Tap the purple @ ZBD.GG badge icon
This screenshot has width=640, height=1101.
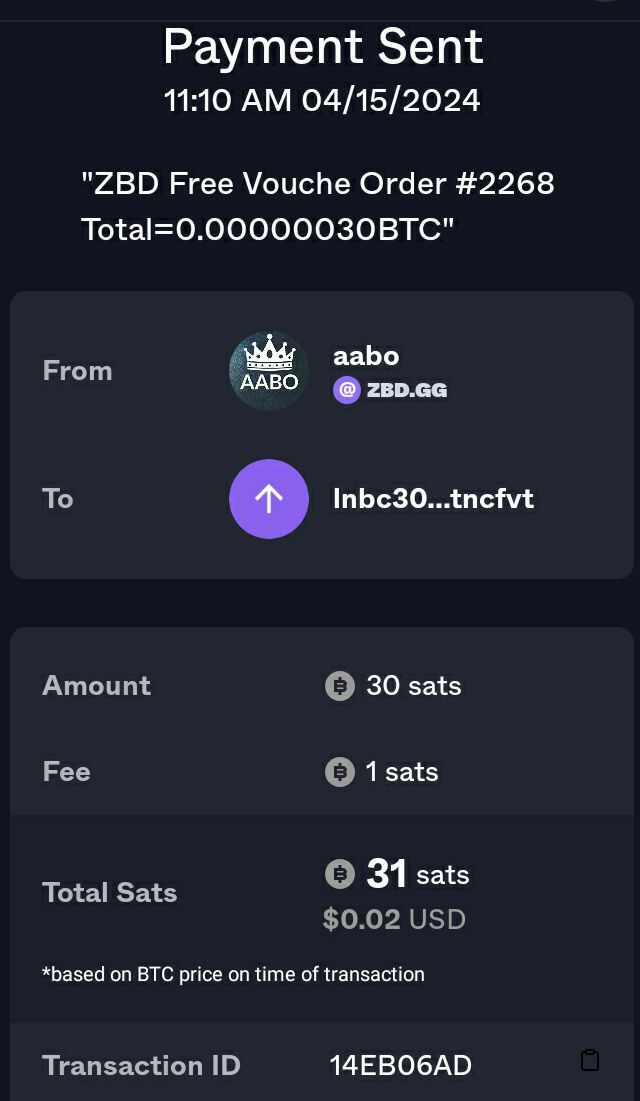click(347, 390)
